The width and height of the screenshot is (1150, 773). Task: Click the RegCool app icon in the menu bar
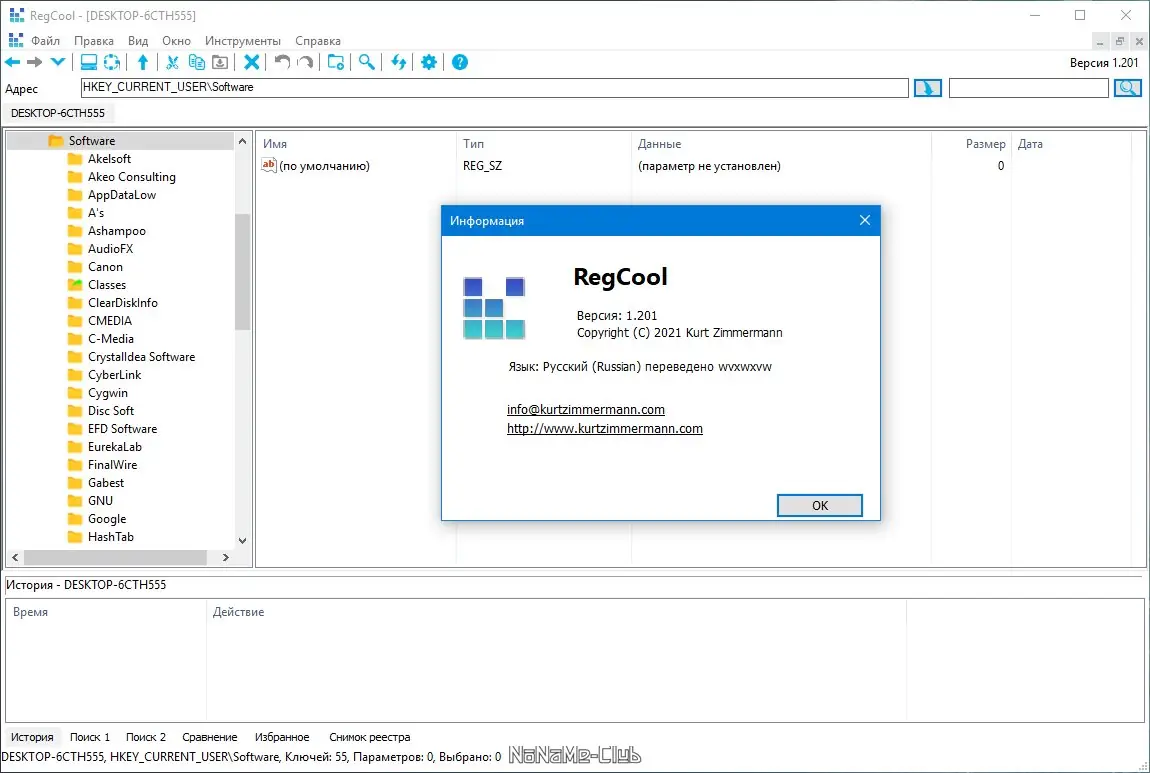tap(15, 40)
